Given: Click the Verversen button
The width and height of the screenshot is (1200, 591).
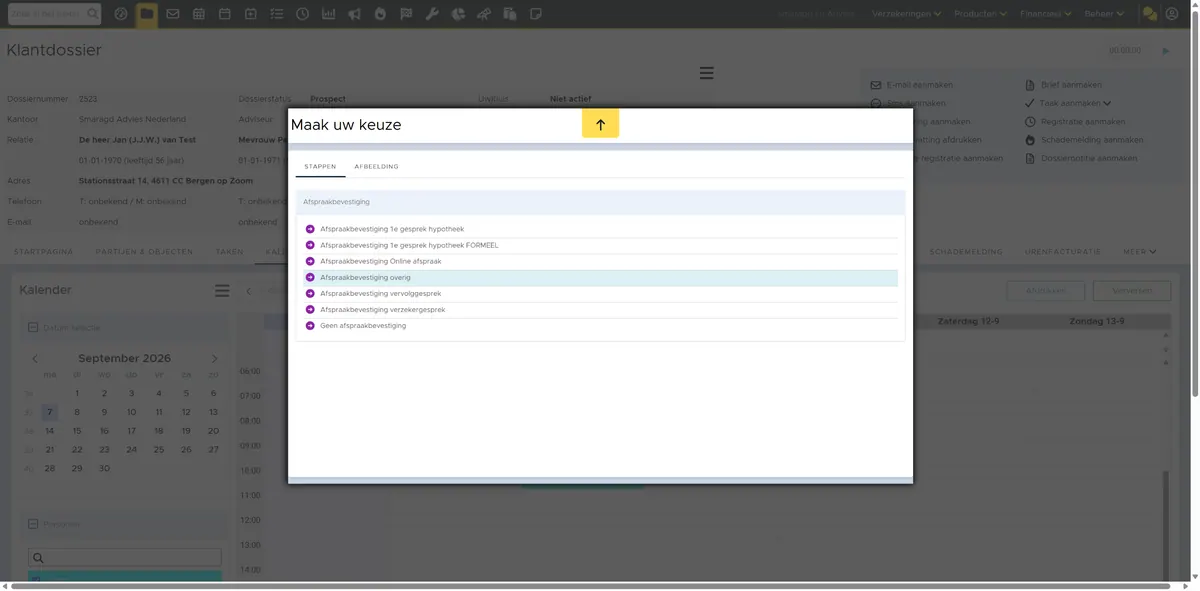Looking at the screenshot, I should coord(1131,291).
